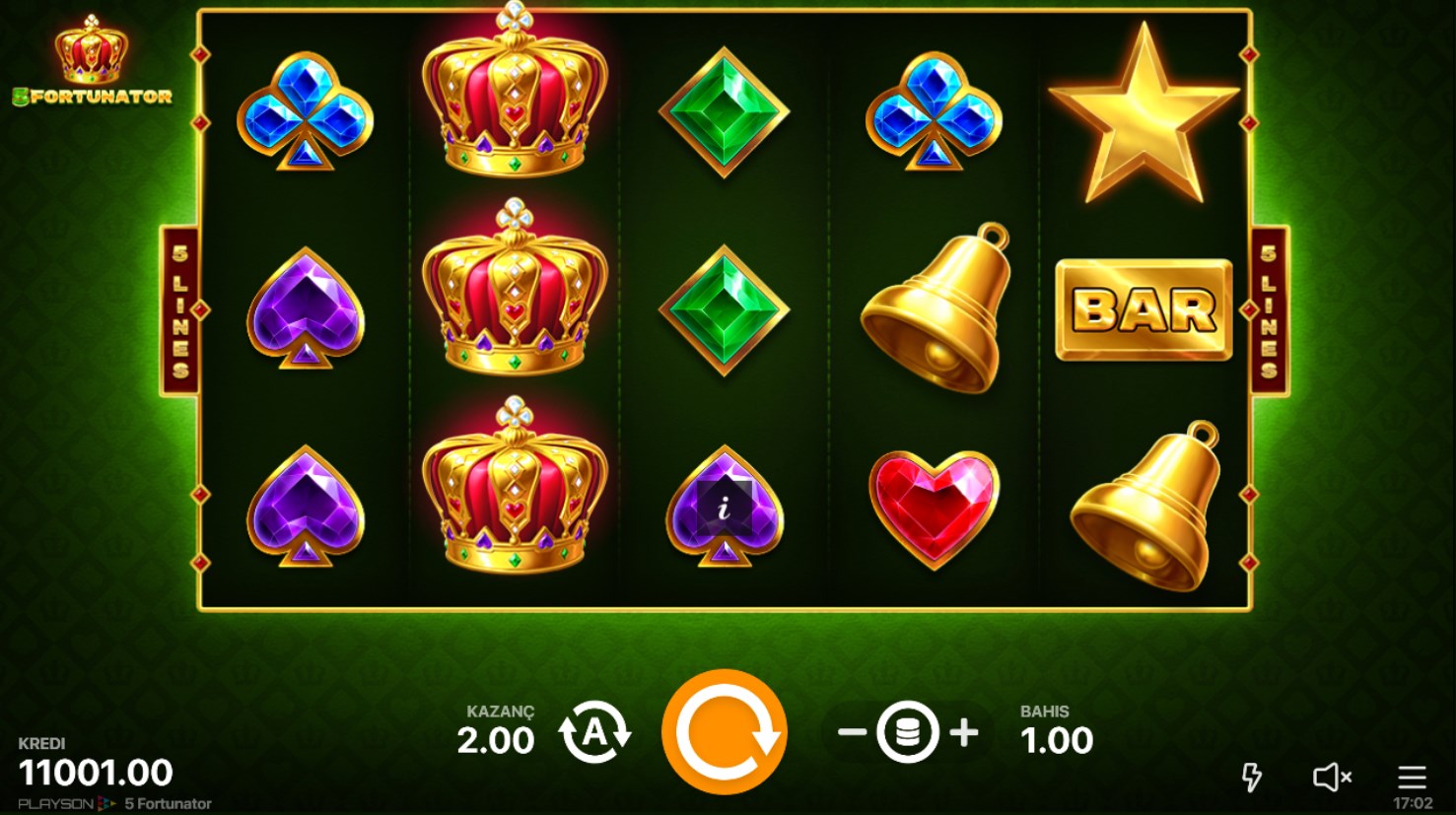1456x815 pixels.
Task: Spin the reels with the orange button
Action: (725, 732)
